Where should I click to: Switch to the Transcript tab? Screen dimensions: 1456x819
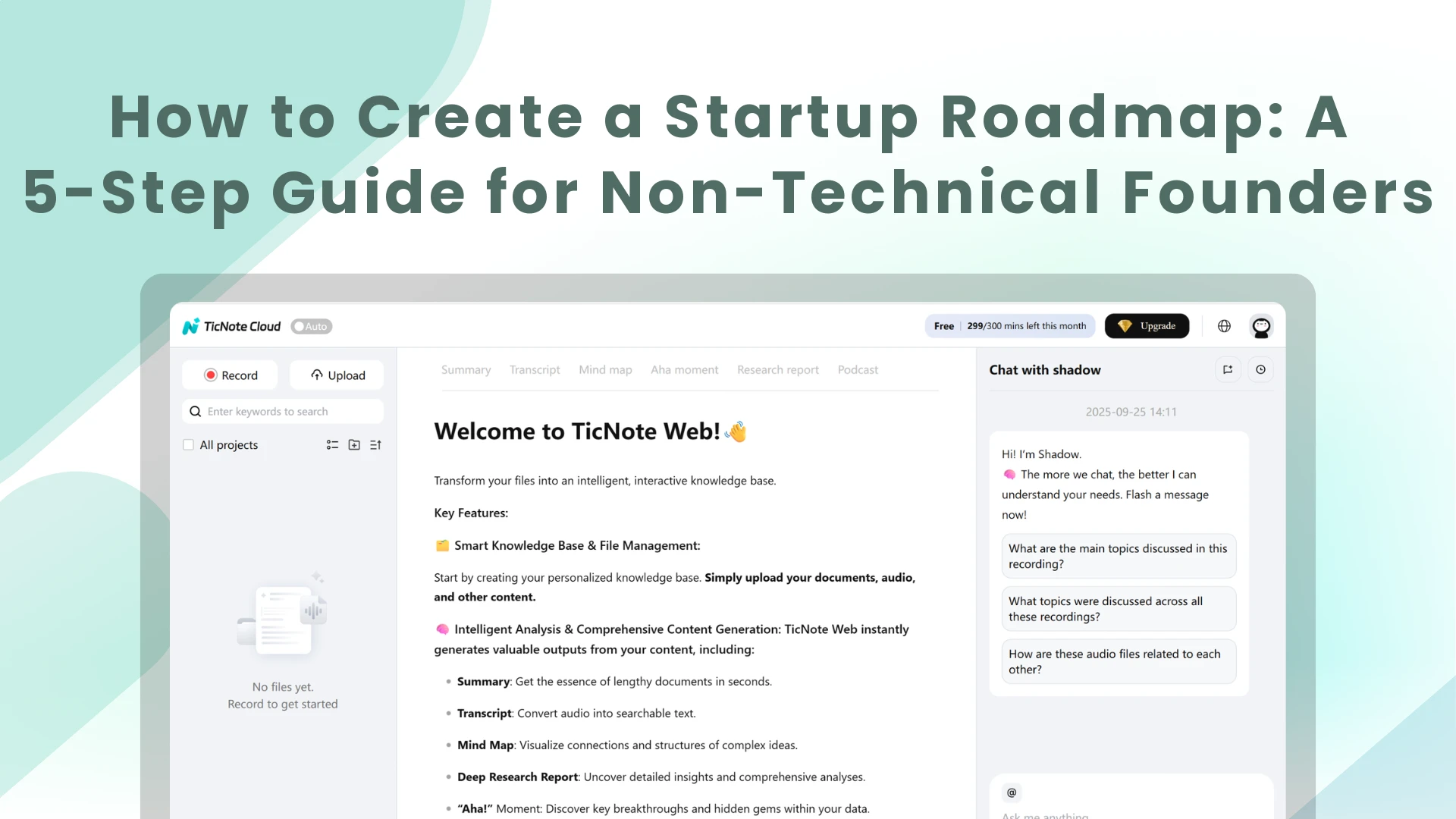[535, 370]
